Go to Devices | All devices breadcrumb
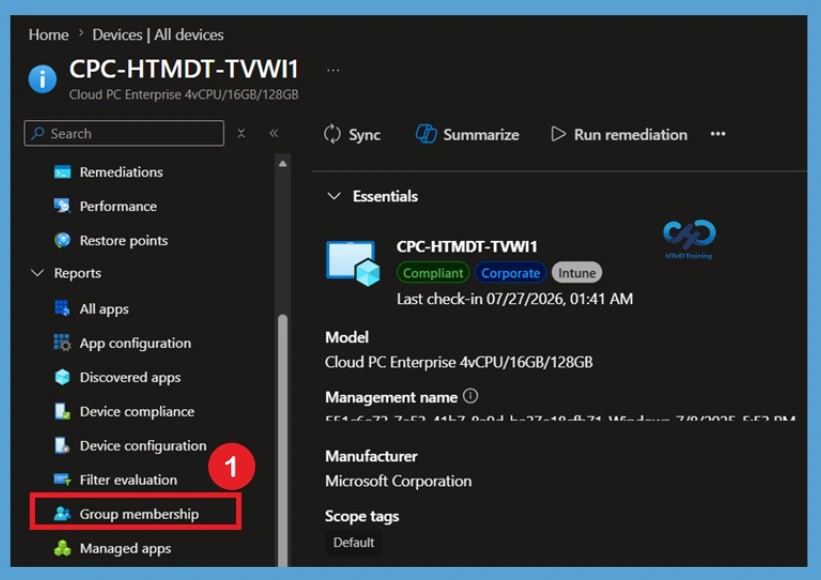 coord(158,35)
